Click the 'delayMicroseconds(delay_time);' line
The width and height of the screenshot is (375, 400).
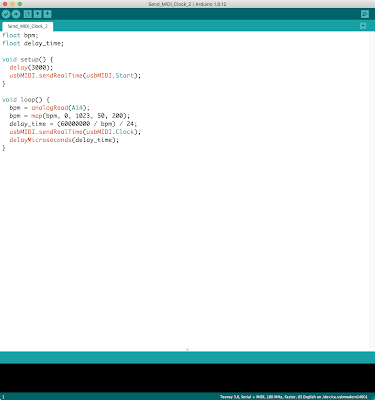pyautogui.click(x=64, y=140)
